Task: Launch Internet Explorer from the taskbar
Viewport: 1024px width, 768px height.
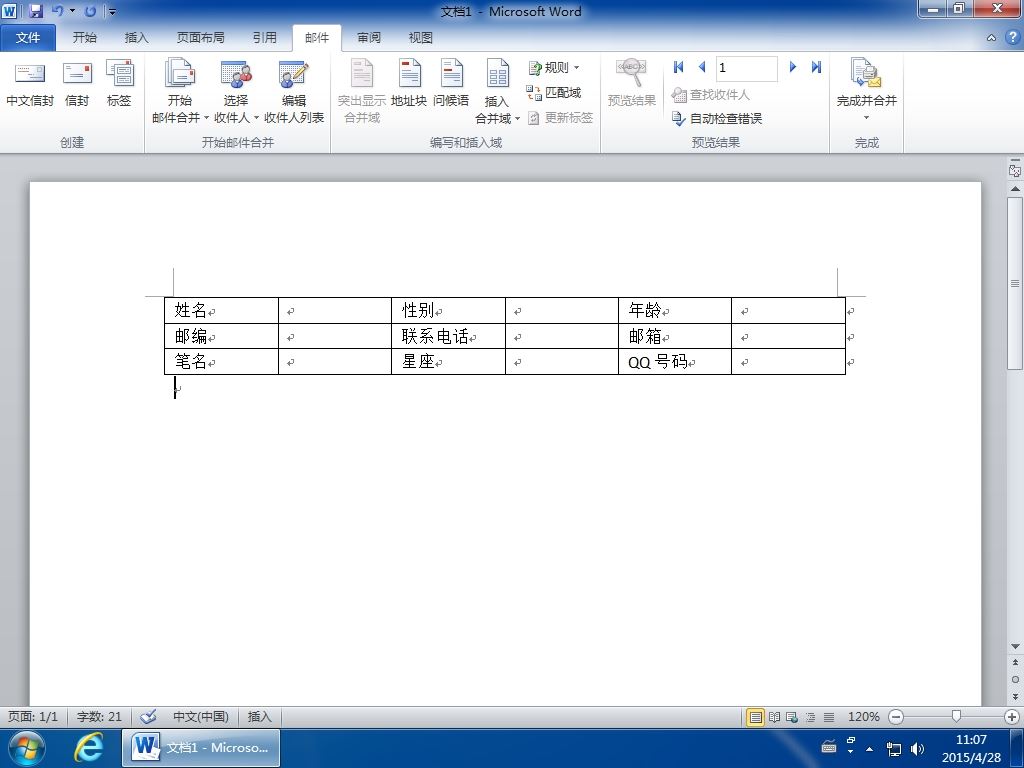Action: pyautogui.click(x=88, y=748)
